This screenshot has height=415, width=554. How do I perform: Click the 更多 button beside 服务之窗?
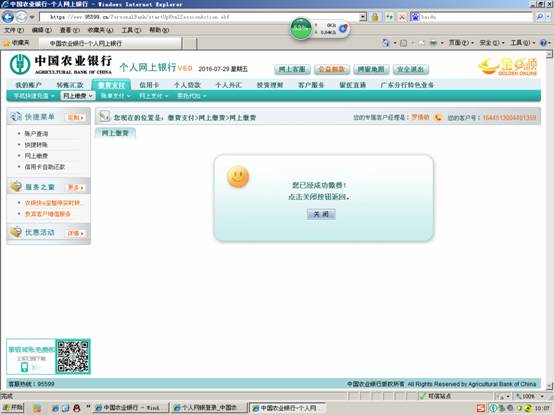[x=75, y=188]
